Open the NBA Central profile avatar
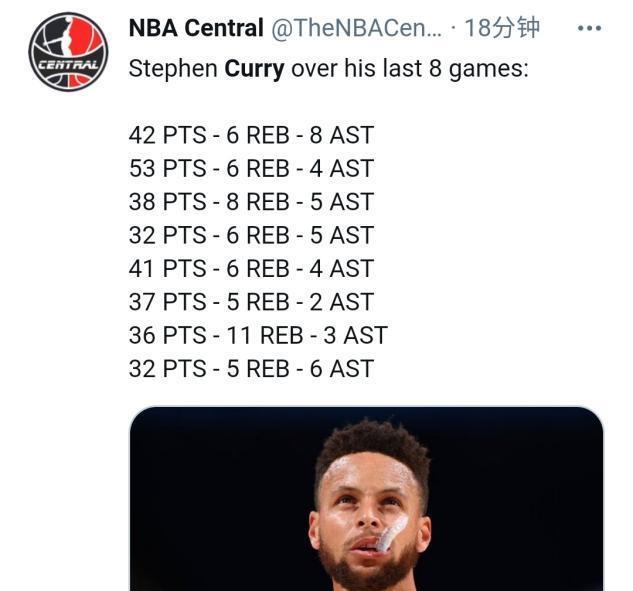This screenshot has width=633, height=591. [x=68, y=52]
